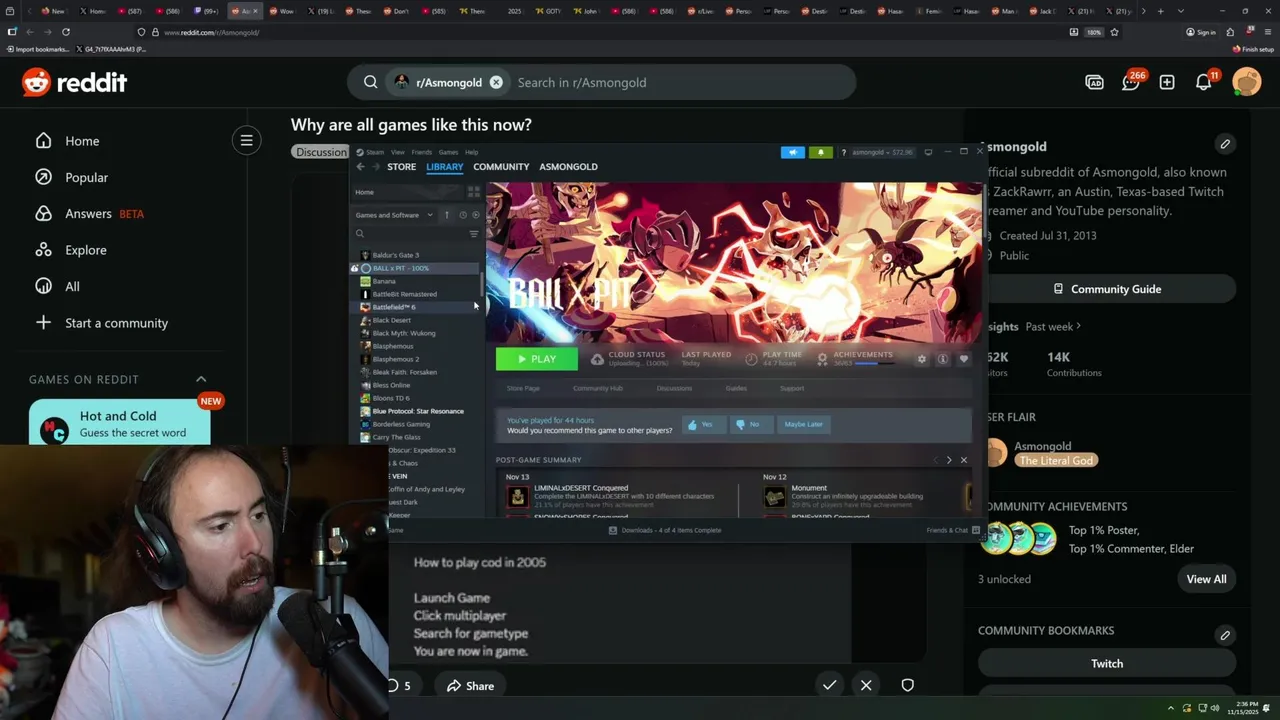
Task: Open Steam library advanced filter icon
Action: [x=474, y=233]
